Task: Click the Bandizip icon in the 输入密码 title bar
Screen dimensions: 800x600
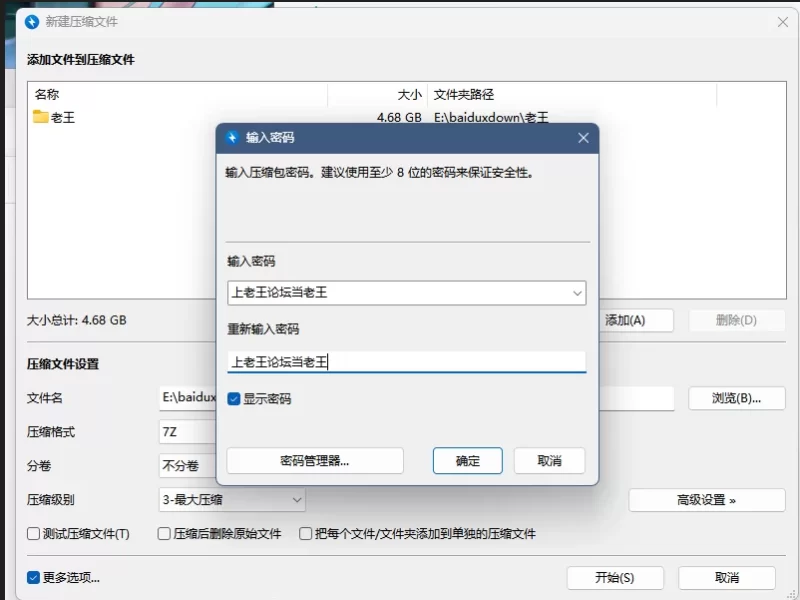Action: [233, 138]
